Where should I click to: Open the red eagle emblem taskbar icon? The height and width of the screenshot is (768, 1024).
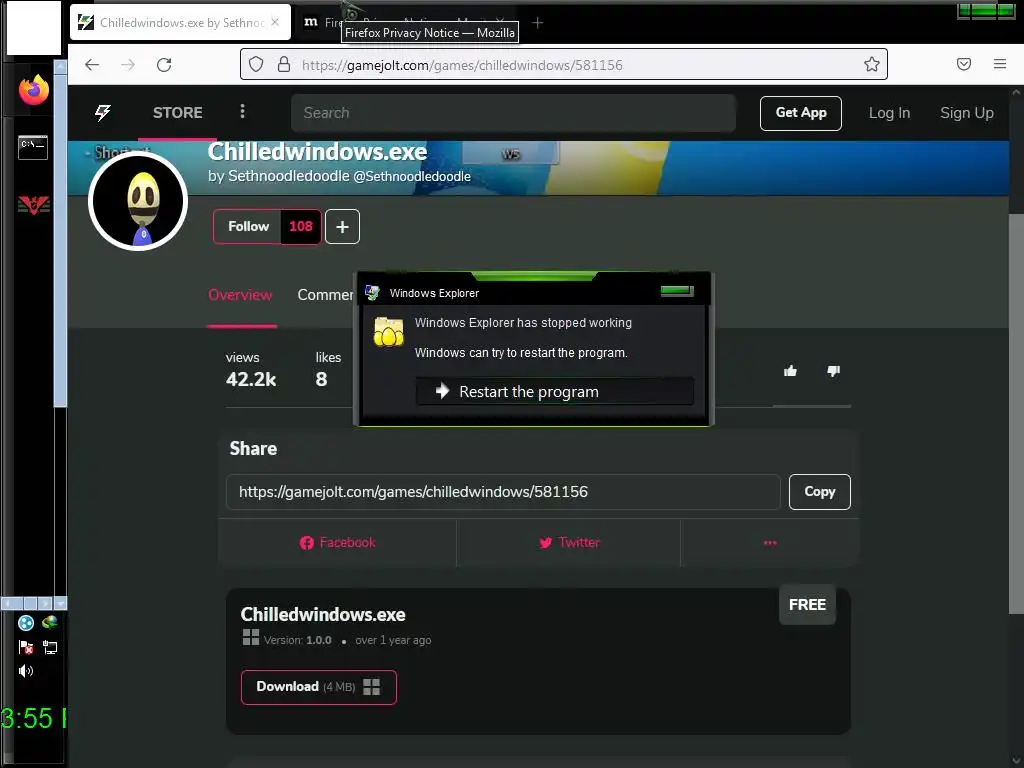pyautogui.click(x=33, y=205)
